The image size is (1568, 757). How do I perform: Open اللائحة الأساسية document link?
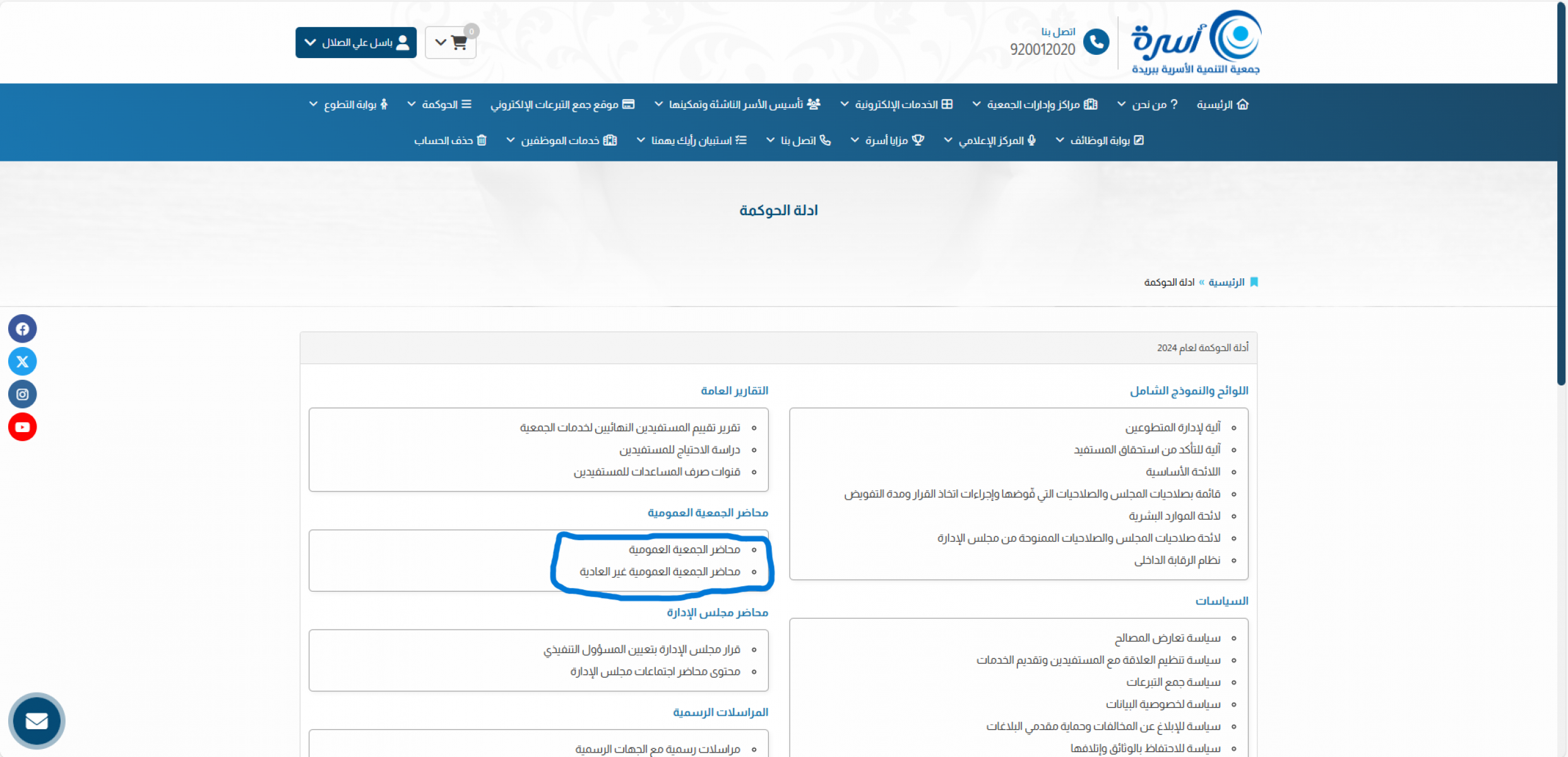1183,472
